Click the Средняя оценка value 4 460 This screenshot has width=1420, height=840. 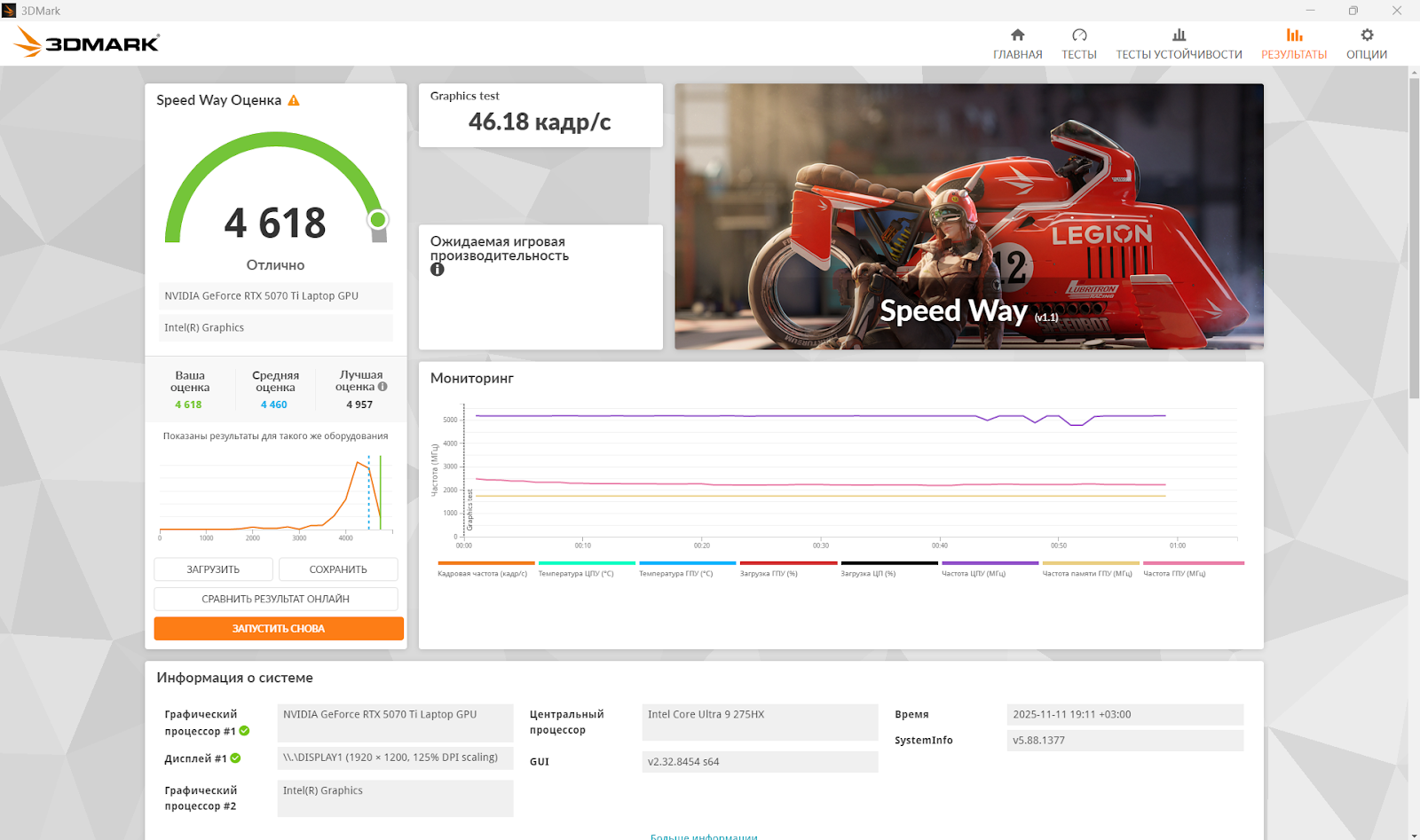point(274,404)
